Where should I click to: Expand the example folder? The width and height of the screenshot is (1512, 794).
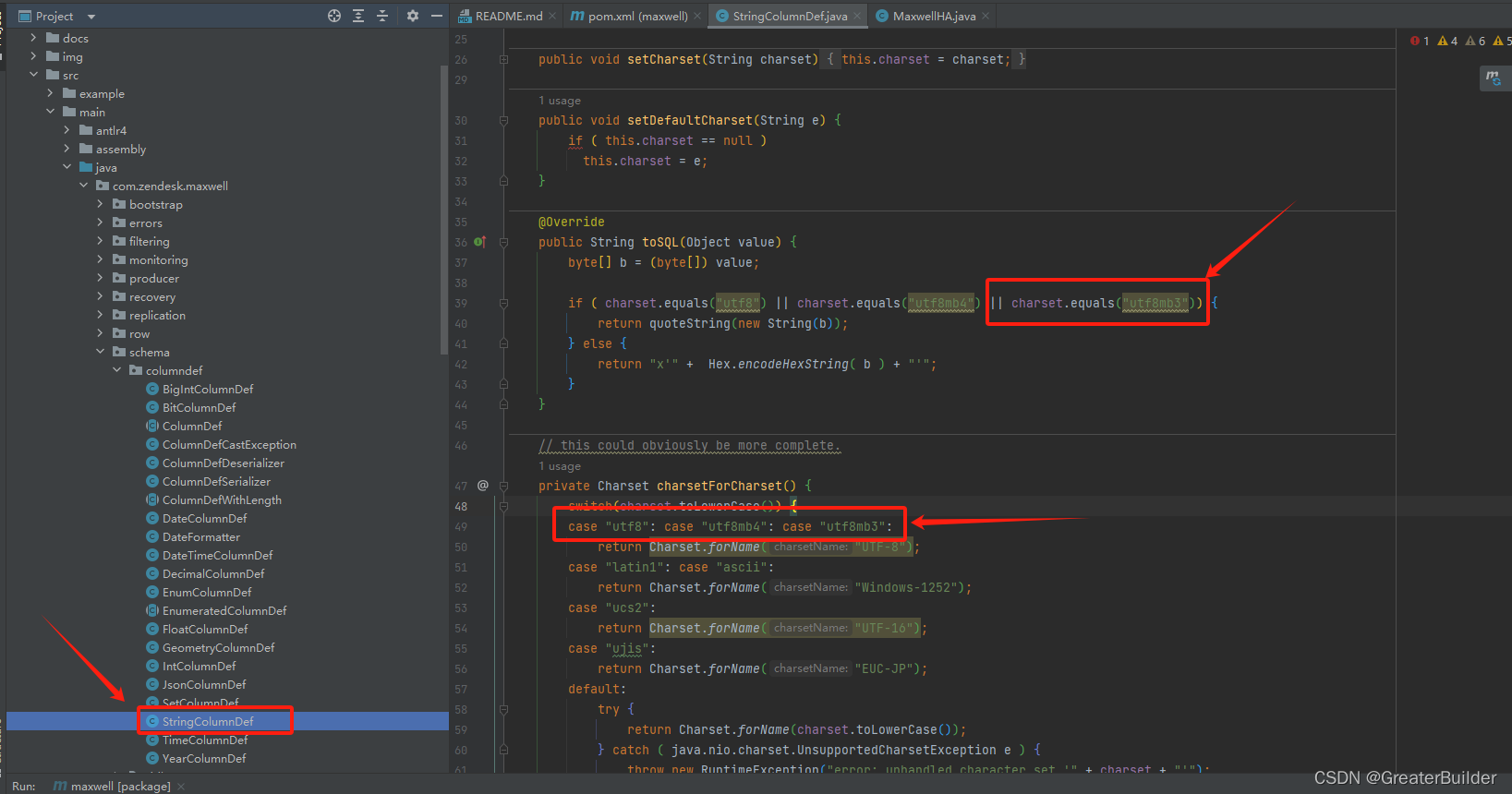tap(51, 93)
